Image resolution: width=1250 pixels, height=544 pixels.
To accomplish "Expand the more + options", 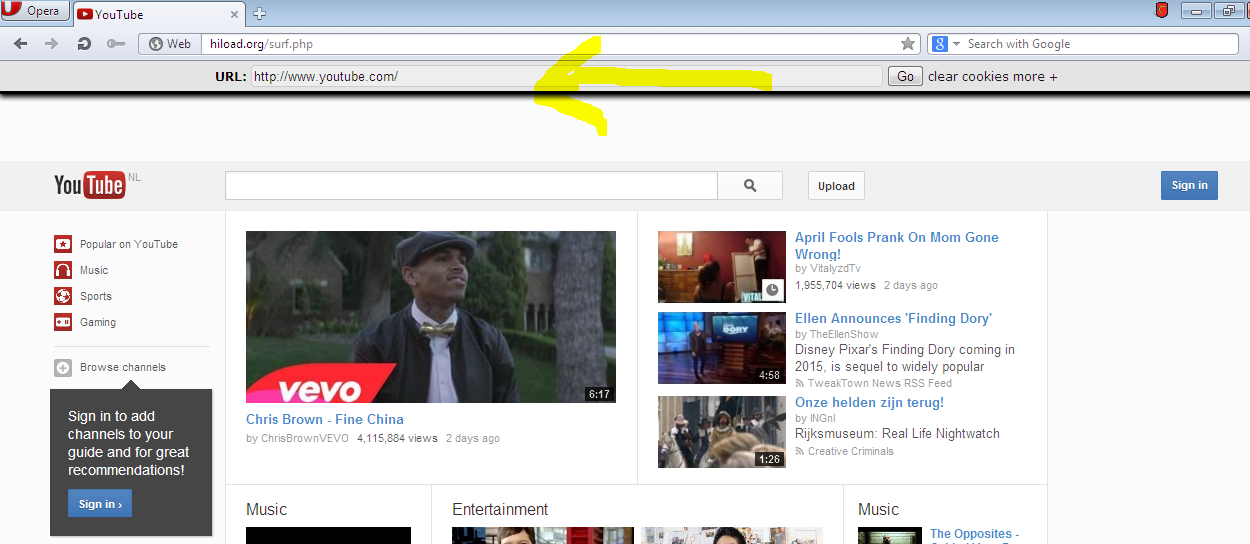I will point(1035,76).
